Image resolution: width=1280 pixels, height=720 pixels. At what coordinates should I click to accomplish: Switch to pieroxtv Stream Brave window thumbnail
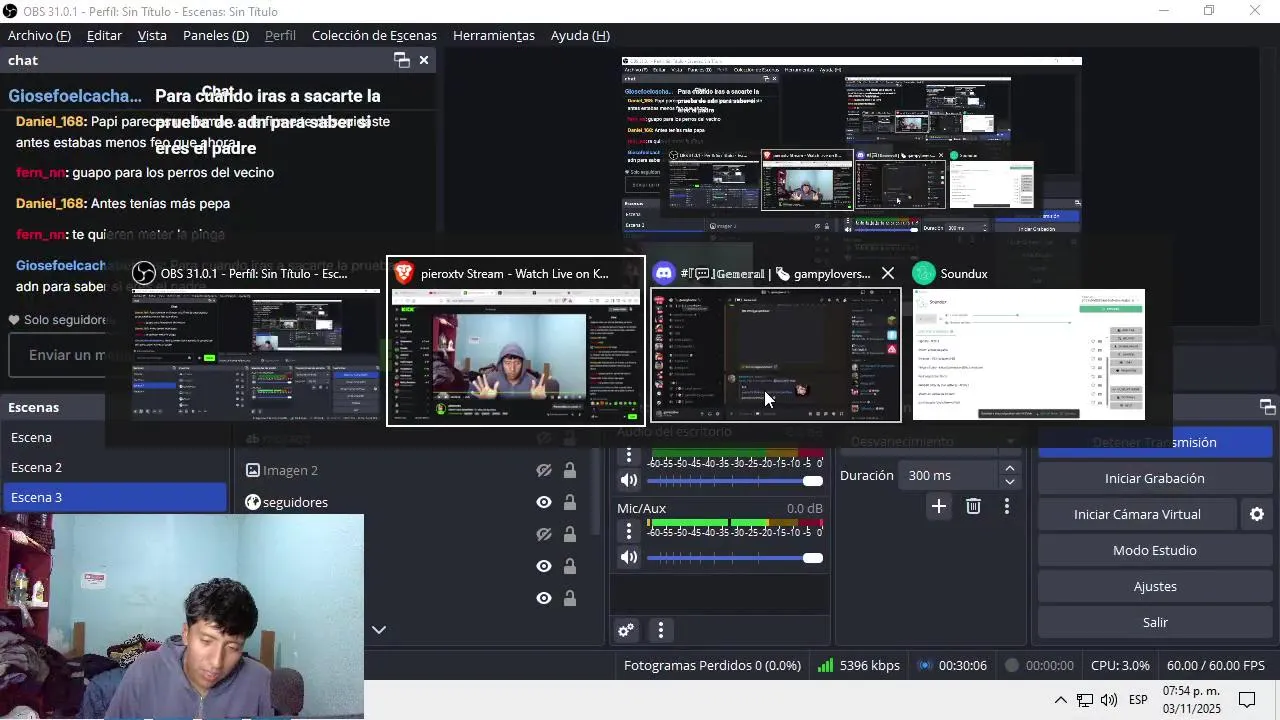[516, 357]
